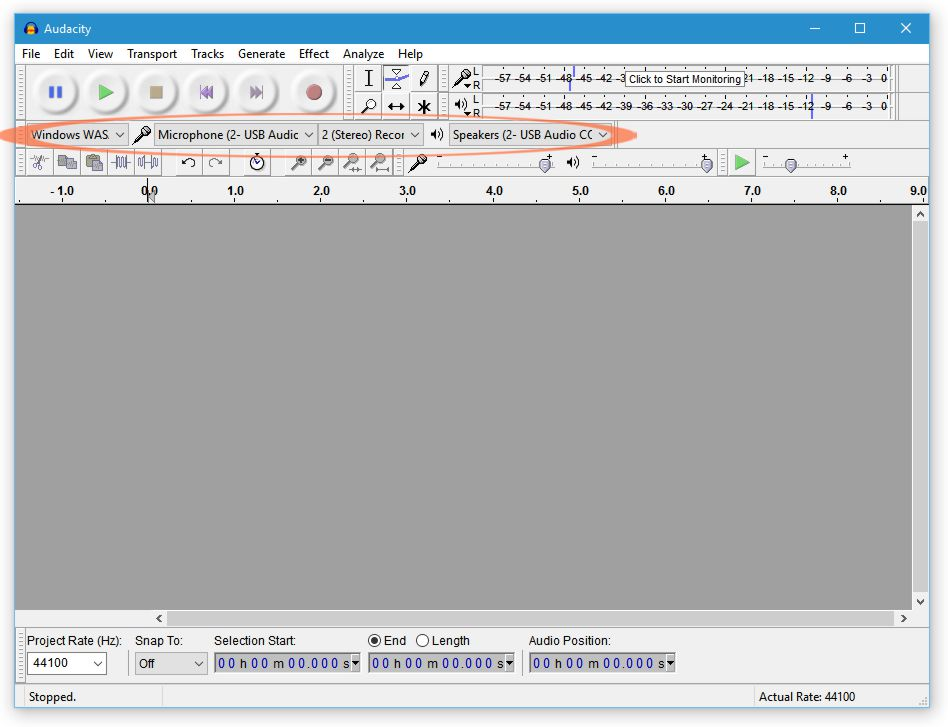Open the Transport menu

tap(152, 54)
